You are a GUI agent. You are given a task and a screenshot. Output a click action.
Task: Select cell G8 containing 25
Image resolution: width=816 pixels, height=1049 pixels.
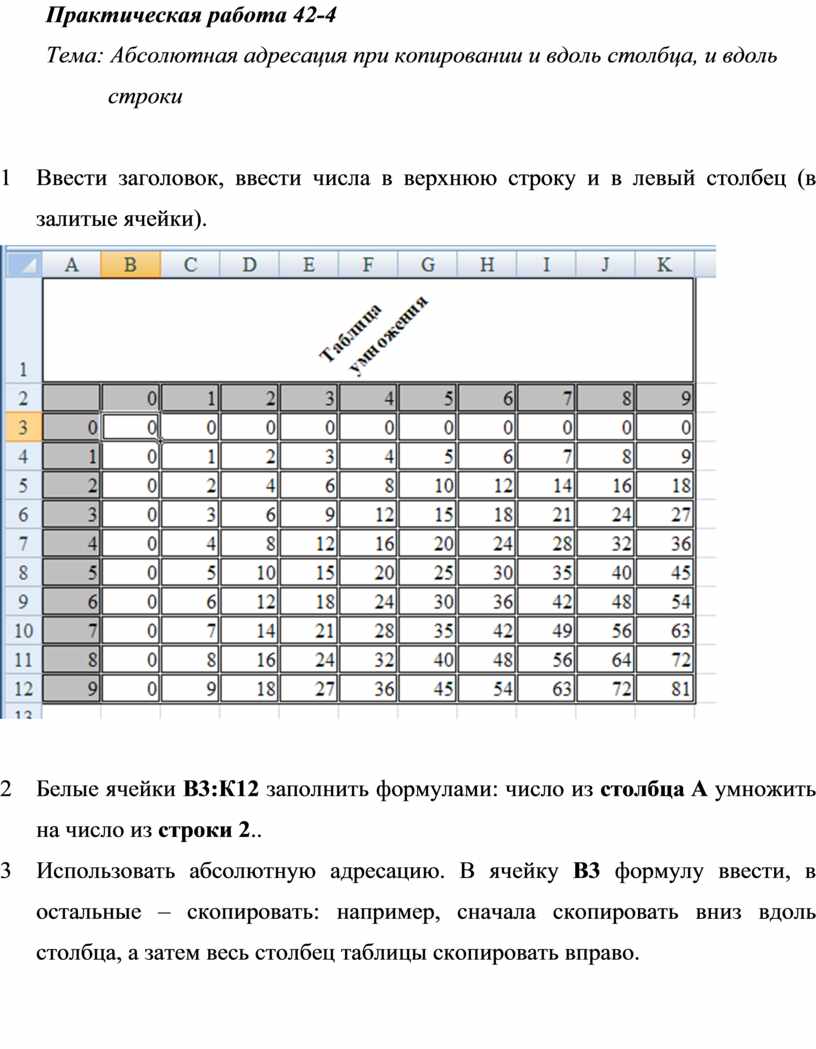click(428, 573)
